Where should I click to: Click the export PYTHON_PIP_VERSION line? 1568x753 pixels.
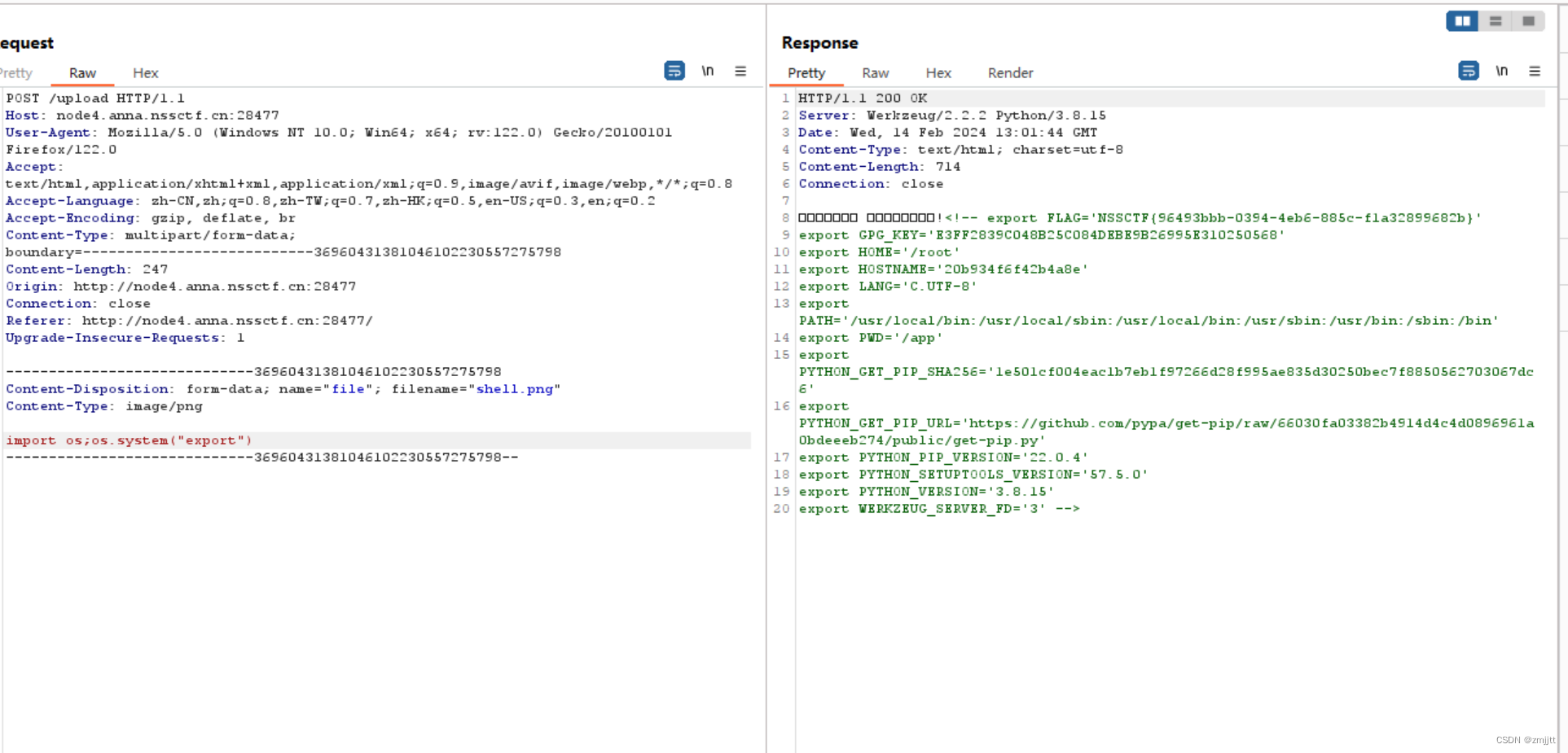point(943,457)
